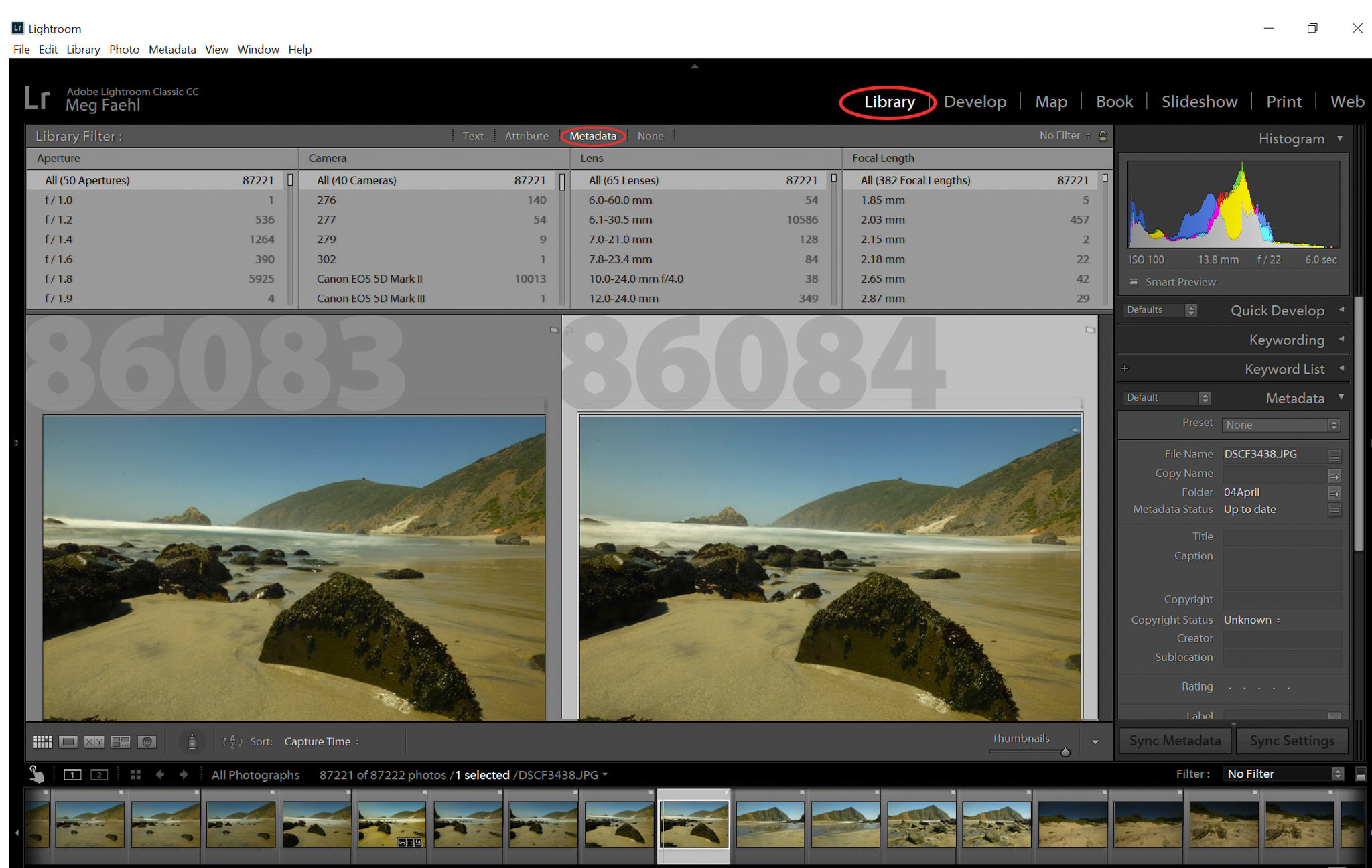
Task: Show folder with the Folder arrow icon
Action: tap(1334, 493)
